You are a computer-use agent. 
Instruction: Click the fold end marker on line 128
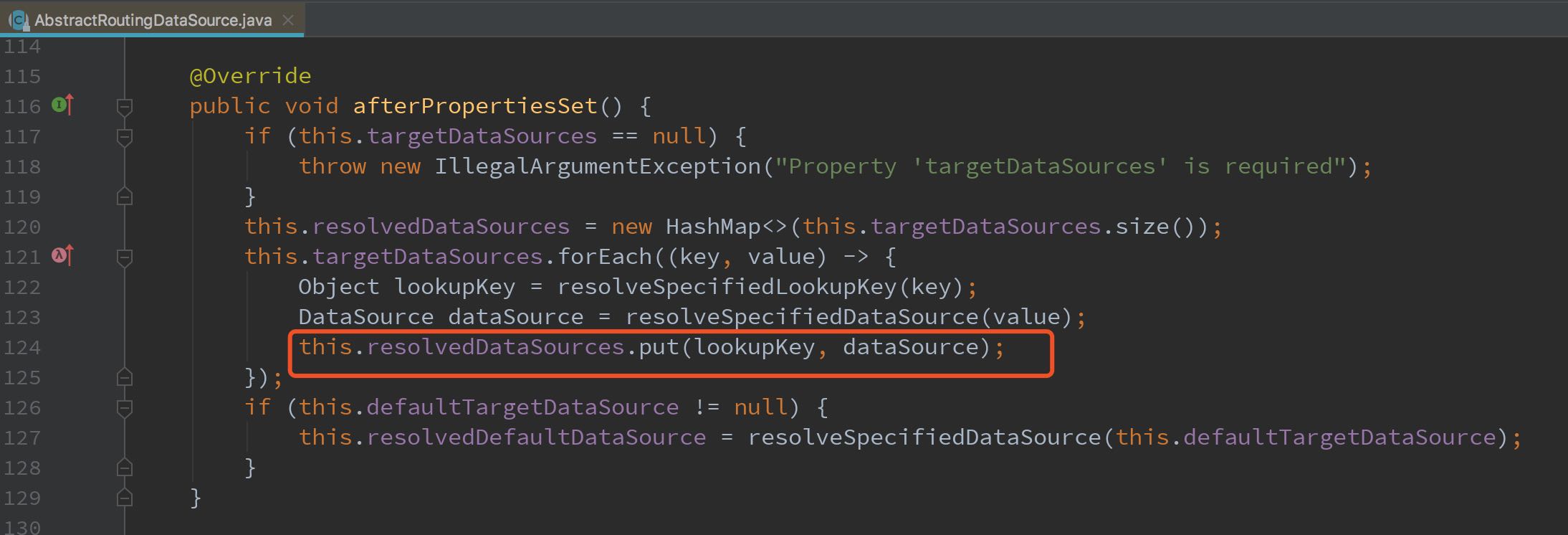tap(125, 468)
